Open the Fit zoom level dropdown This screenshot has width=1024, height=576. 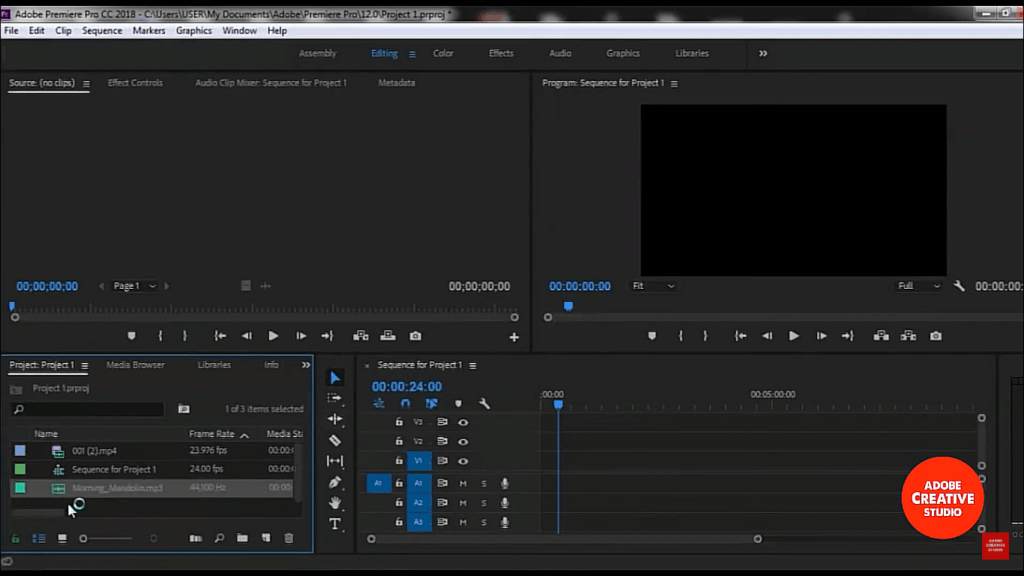[652, 286]
